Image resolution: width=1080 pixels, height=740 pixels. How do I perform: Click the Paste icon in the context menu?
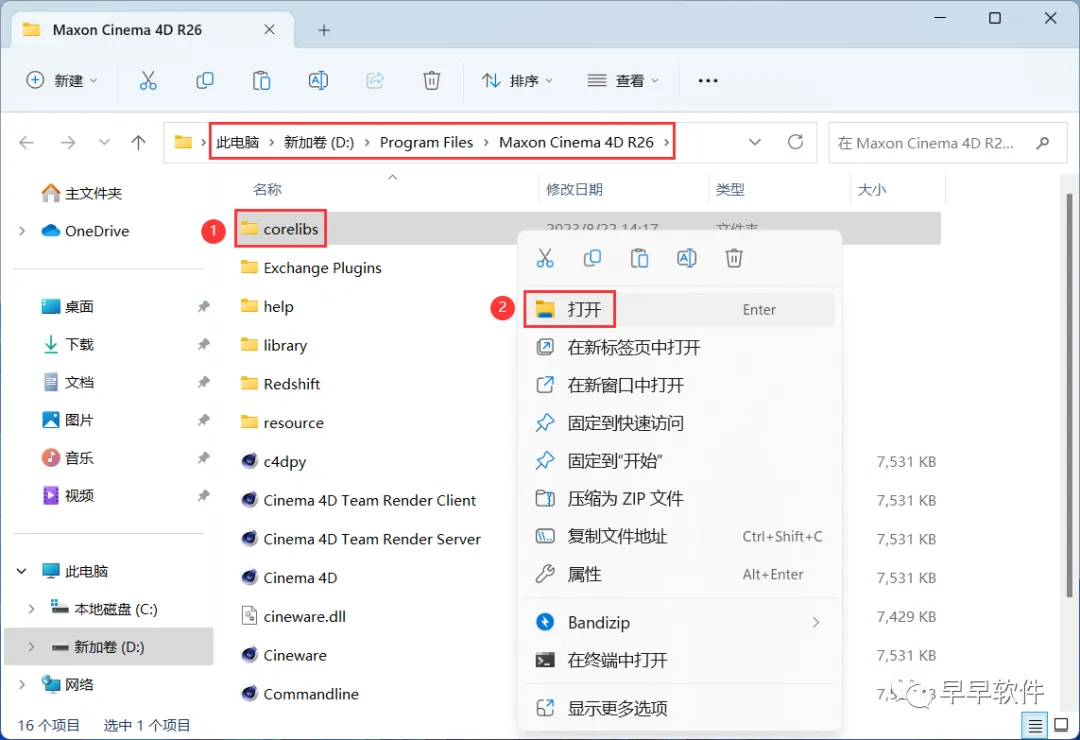point(639,258)
